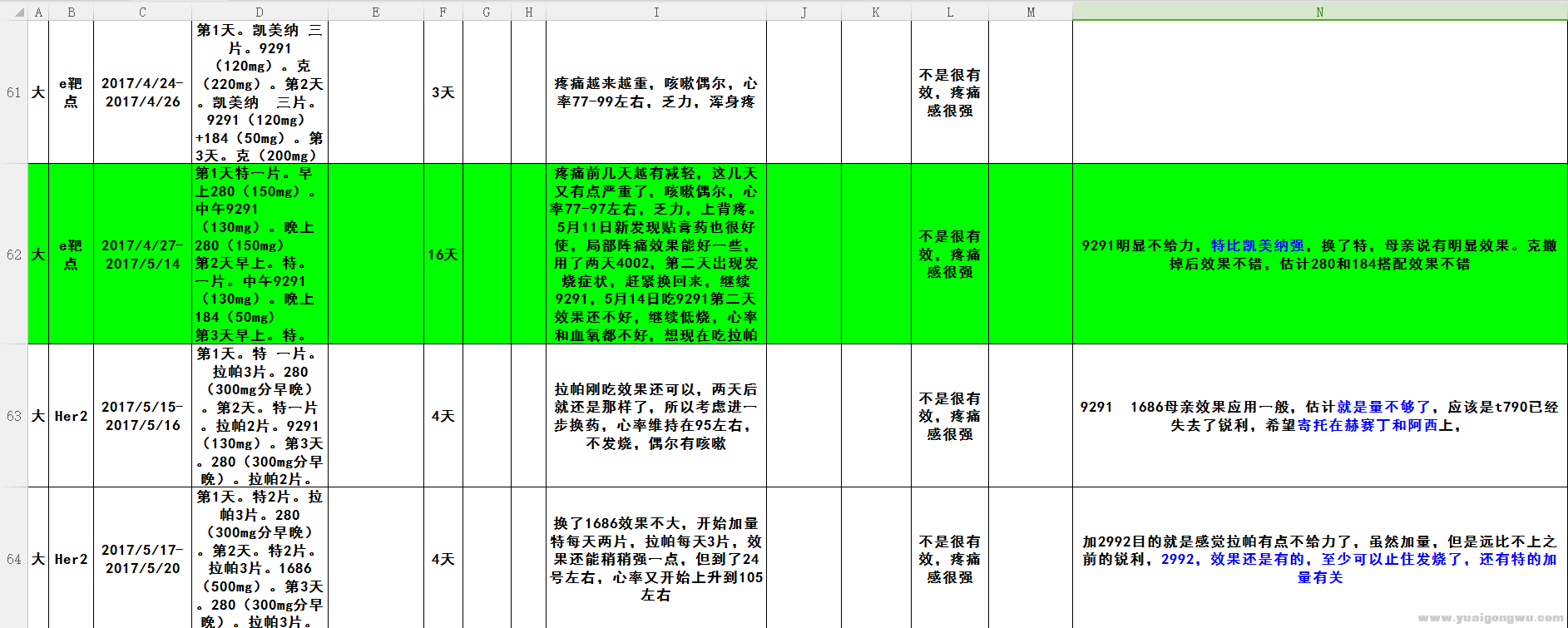
Task: Click '大' cell in green row 62
Action: (x=38, y=255)
